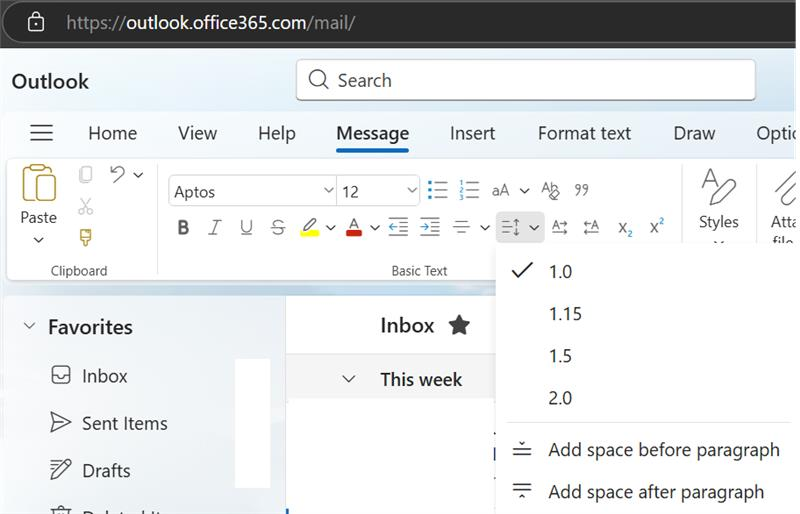Switch to the Home tab

tap(113, 133)
